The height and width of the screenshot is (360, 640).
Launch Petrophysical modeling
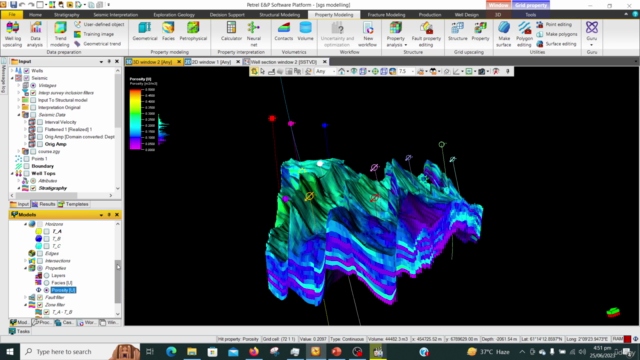[x=193, y=31]
